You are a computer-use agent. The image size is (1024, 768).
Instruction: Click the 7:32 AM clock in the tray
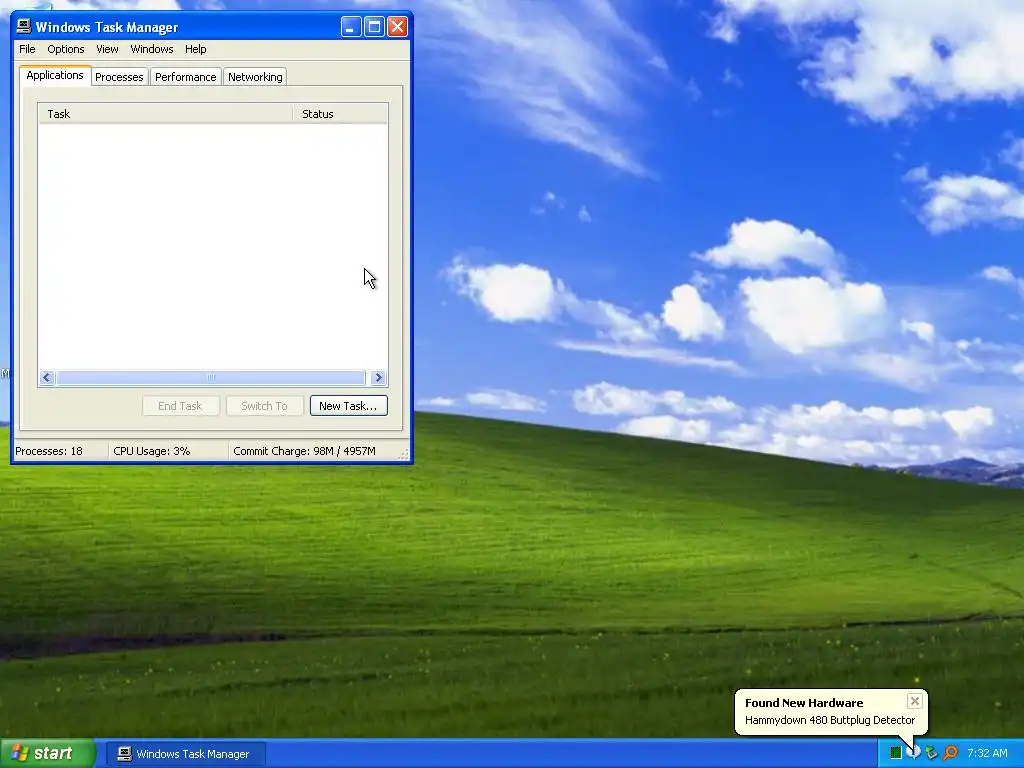[x=987, y=753]
